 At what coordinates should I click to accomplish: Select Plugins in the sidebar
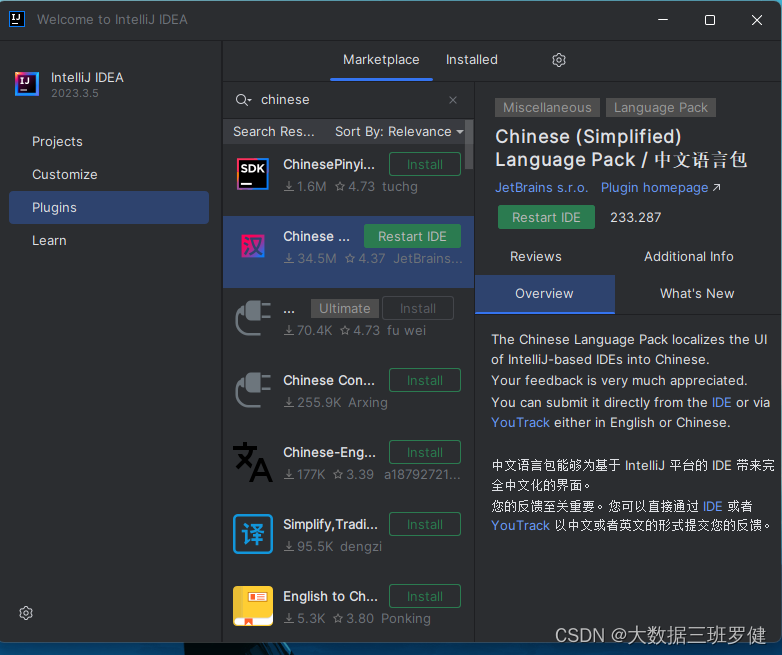click(109, 208)
